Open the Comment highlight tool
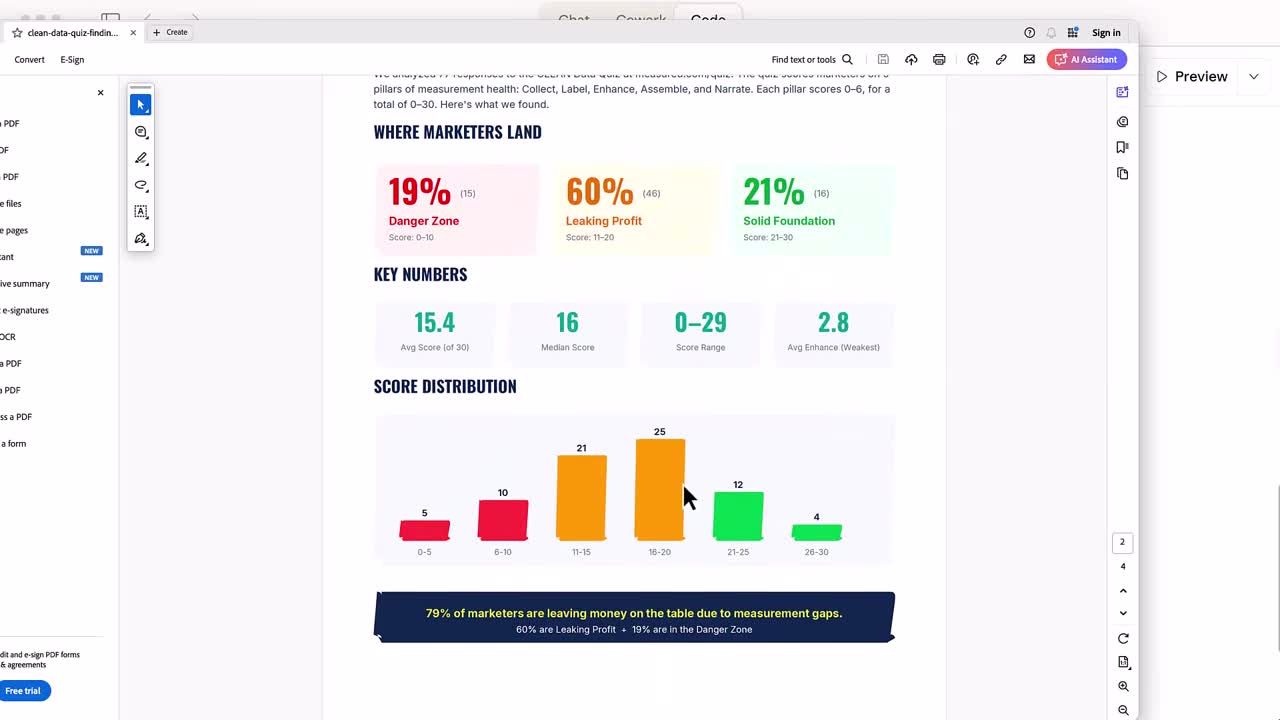 (x=141, y=131)
